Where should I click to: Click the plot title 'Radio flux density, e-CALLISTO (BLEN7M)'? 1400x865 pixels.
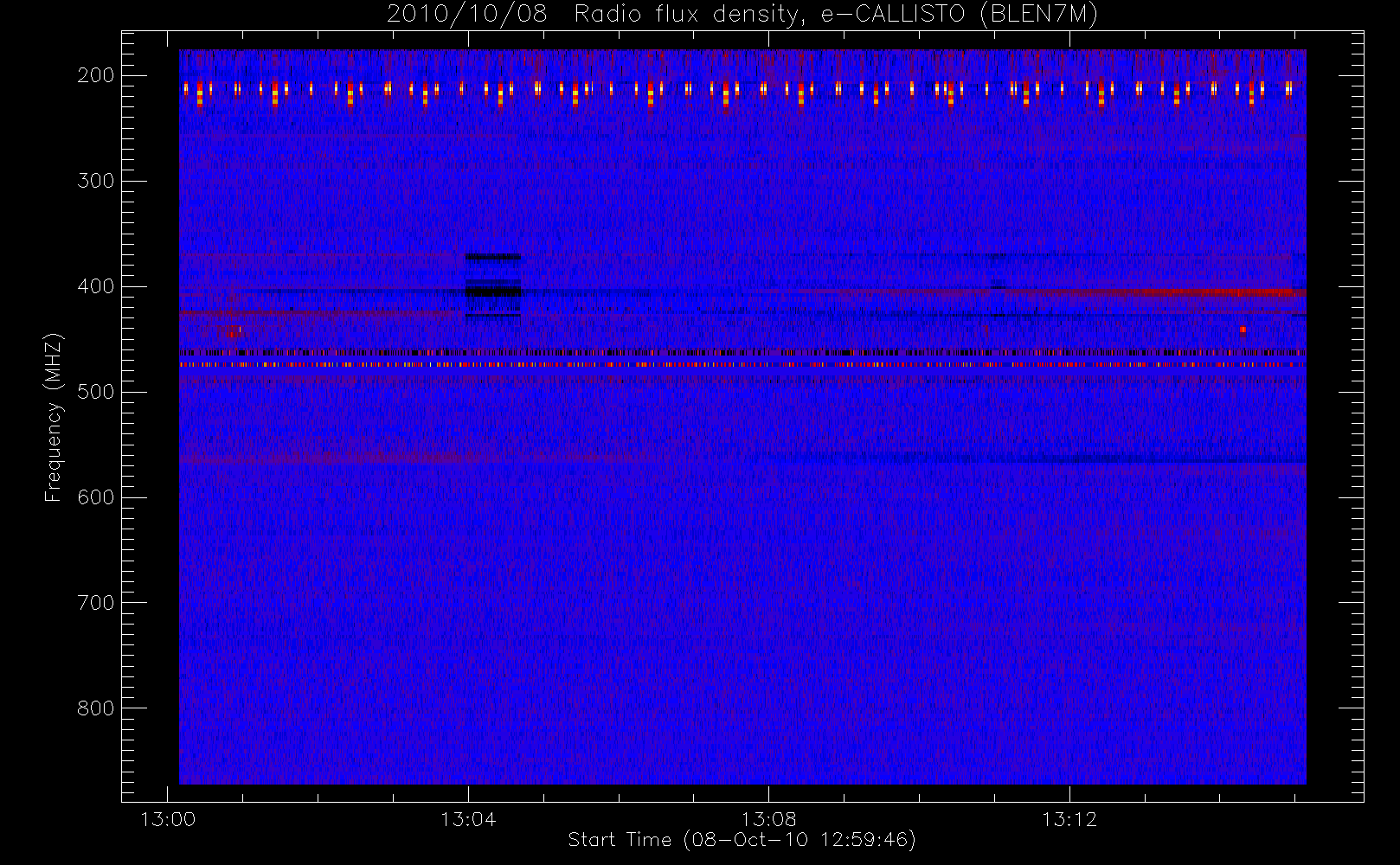tap(836, 15)
